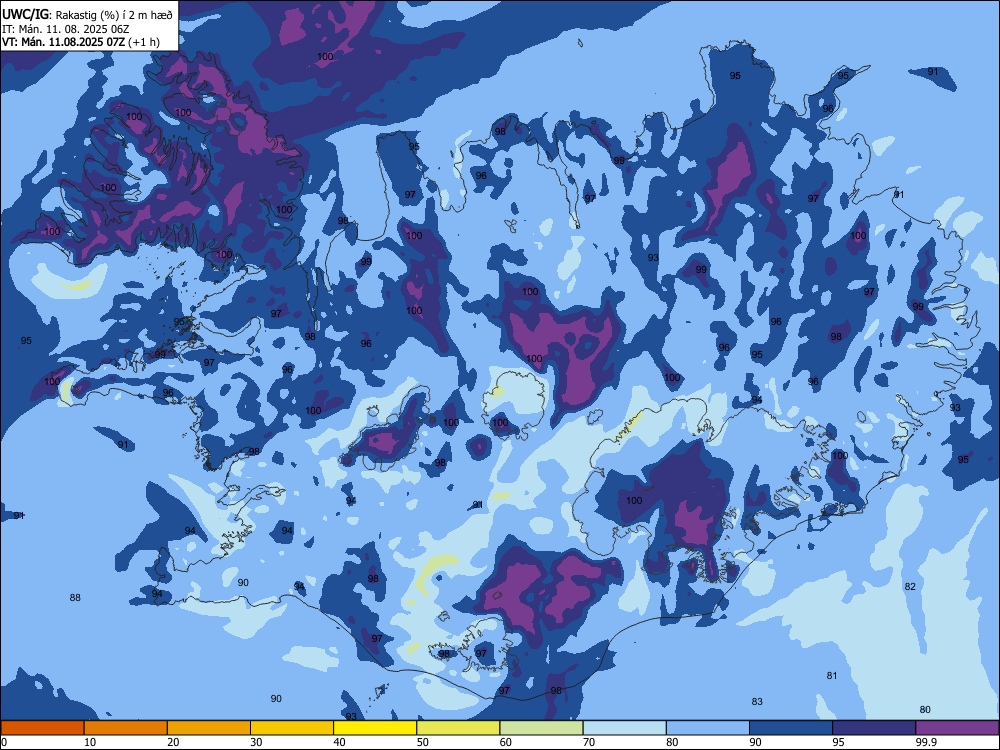Select the orange 10–20 legend color block
The width and height of the screenshot is (1000, 750).
click(126, 728)
